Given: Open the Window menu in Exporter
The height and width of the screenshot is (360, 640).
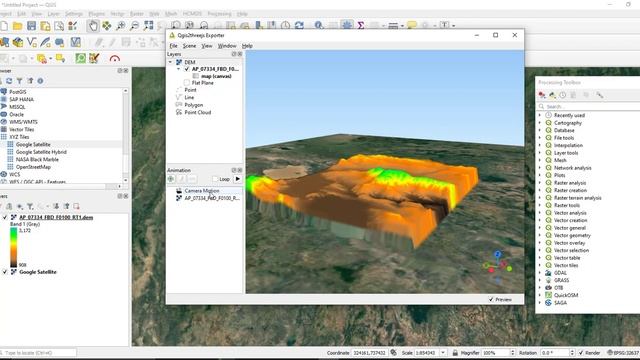Looking at the screenshot, I should click(227, 46).
